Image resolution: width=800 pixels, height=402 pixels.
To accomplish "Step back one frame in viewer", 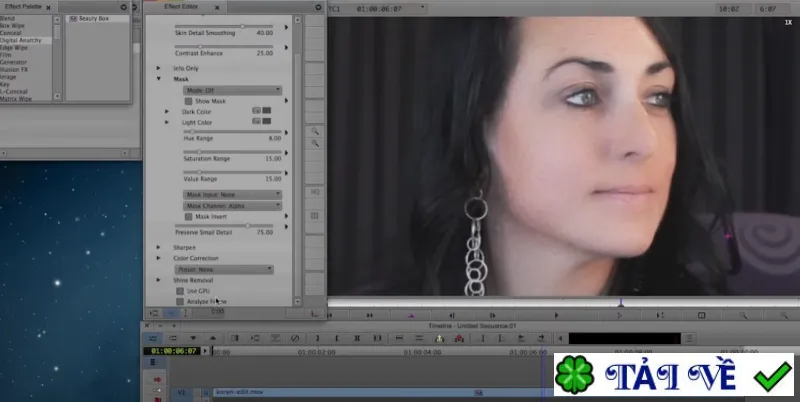I will (452, 316).
